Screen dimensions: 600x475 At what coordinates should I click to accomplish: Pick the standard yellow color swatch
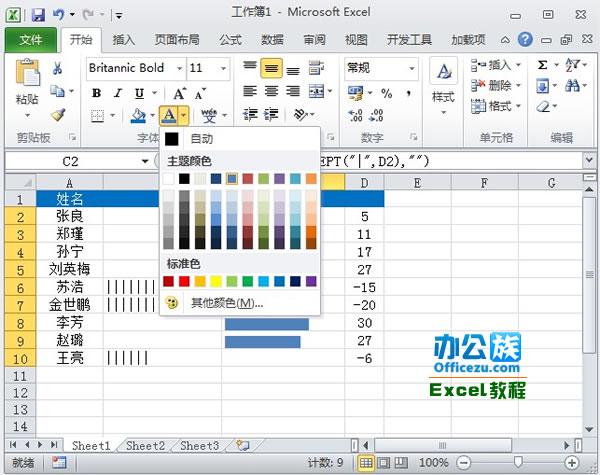coord(216,282)
